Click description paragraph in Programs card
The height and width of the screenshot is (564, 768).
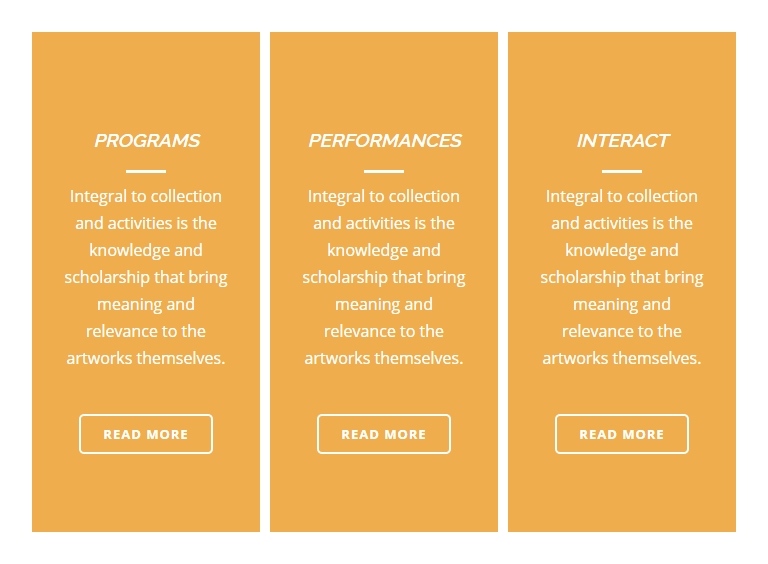(146, 277)
